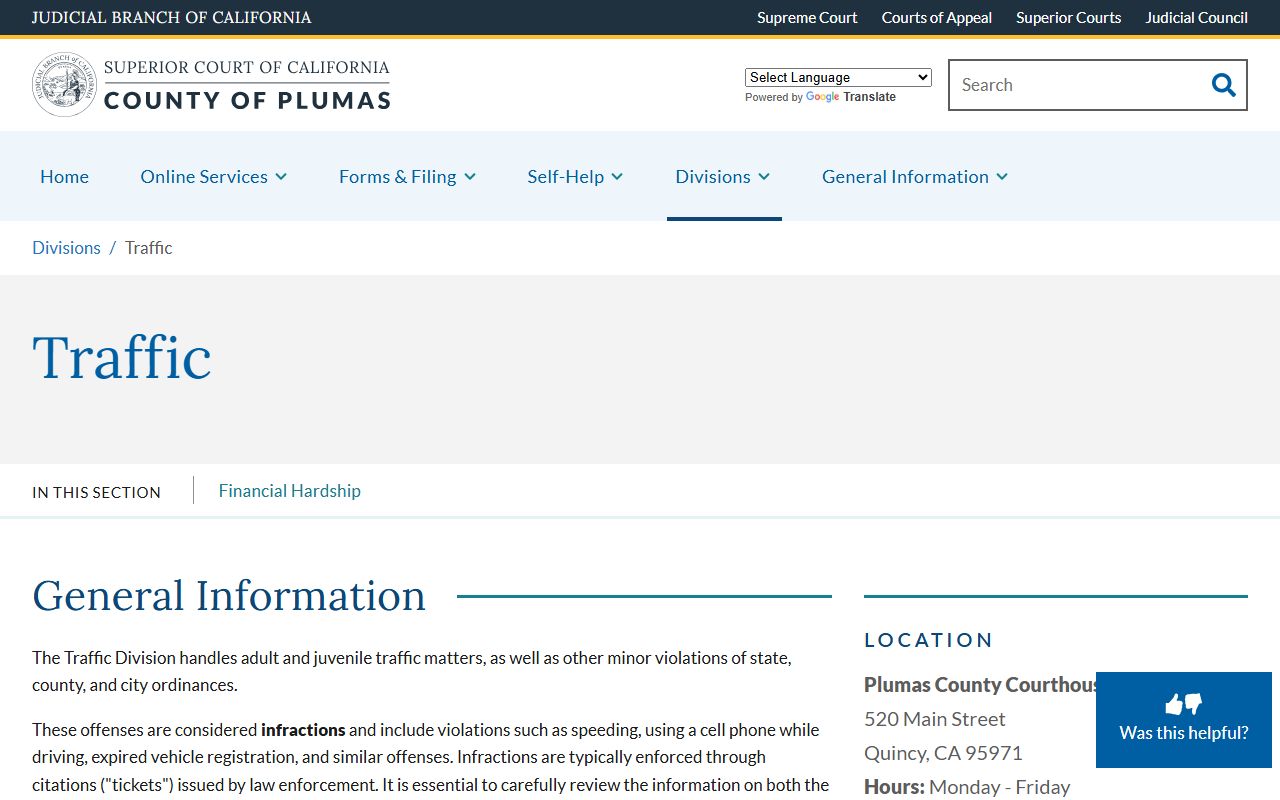Open the Financial Hardship section link

tap(290, 491)
